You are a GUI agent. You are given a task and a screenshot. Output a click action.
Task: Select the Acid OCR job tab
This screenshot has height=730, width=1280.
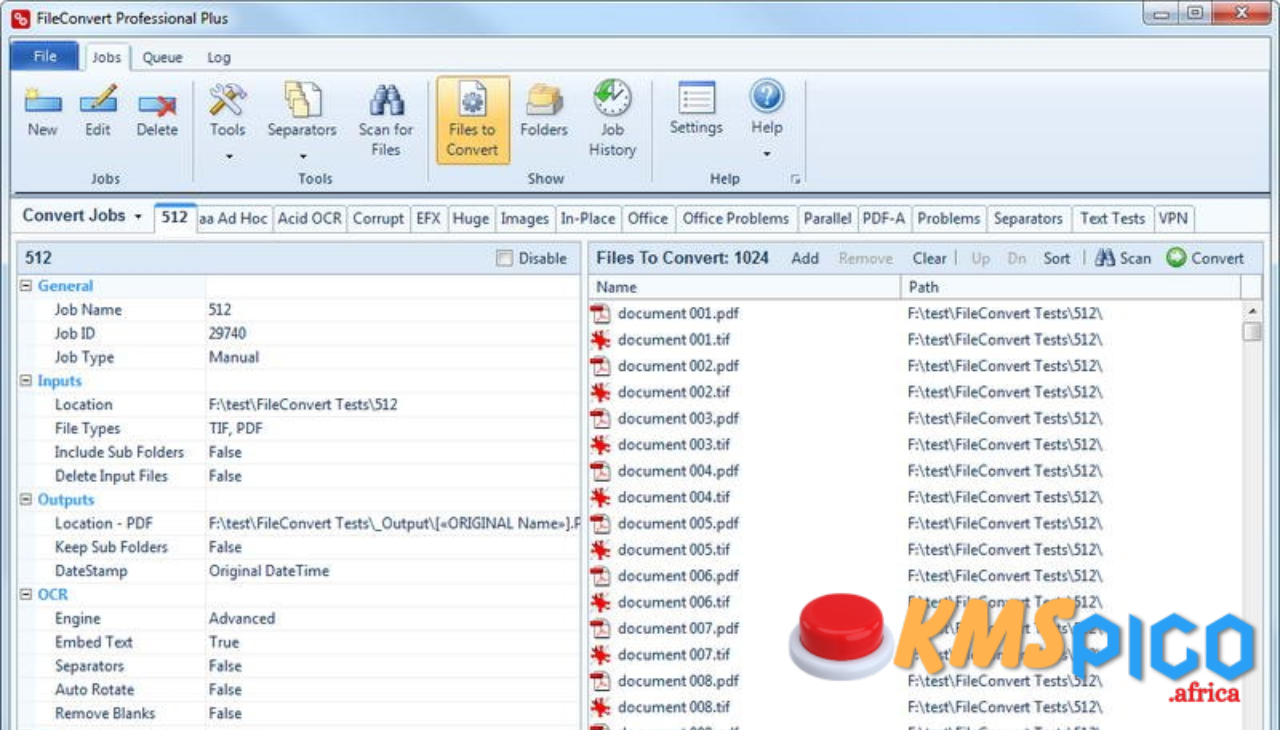(x=310, y=218)
